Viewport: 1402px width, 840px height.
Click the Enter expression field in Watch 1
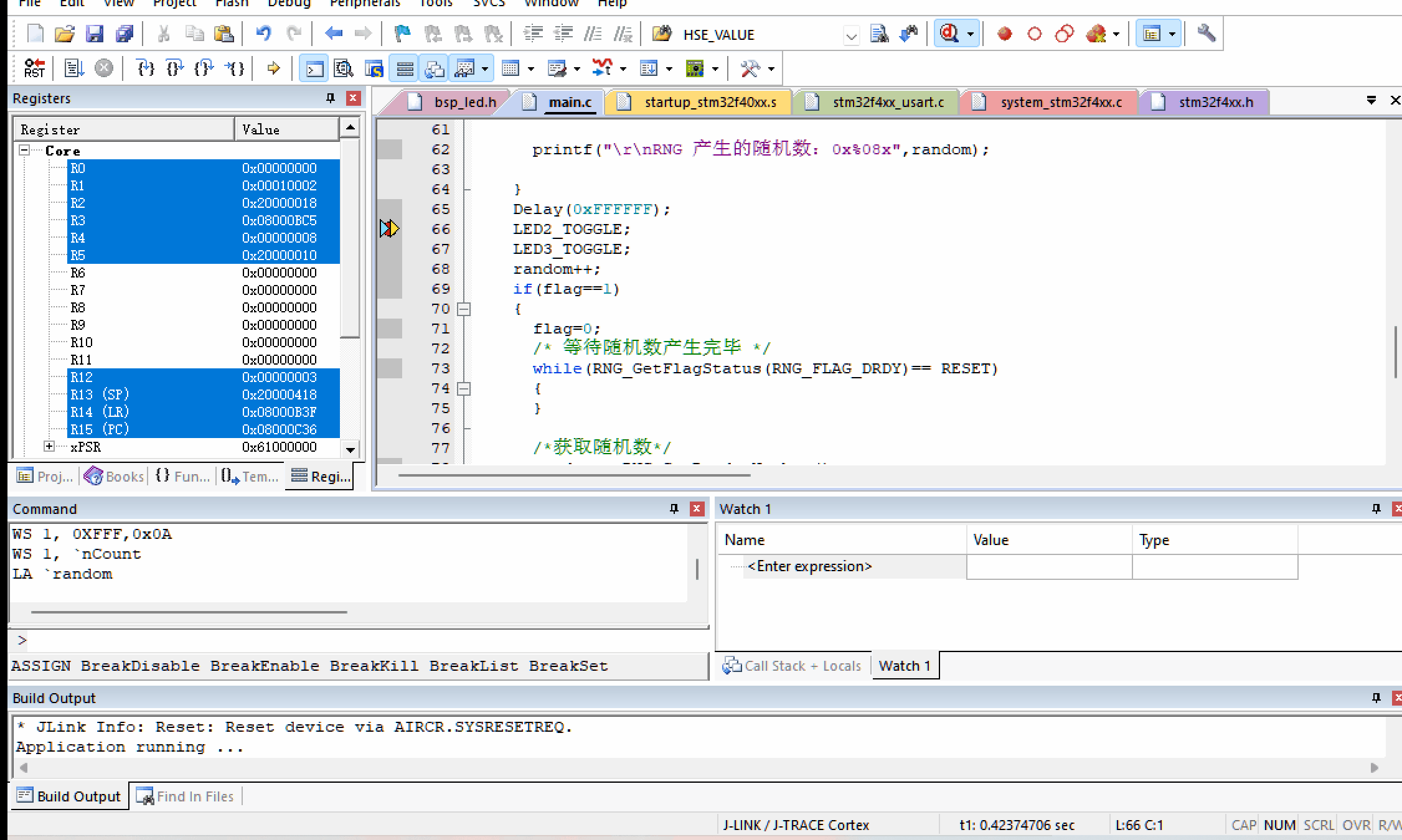tap(809, 567)
